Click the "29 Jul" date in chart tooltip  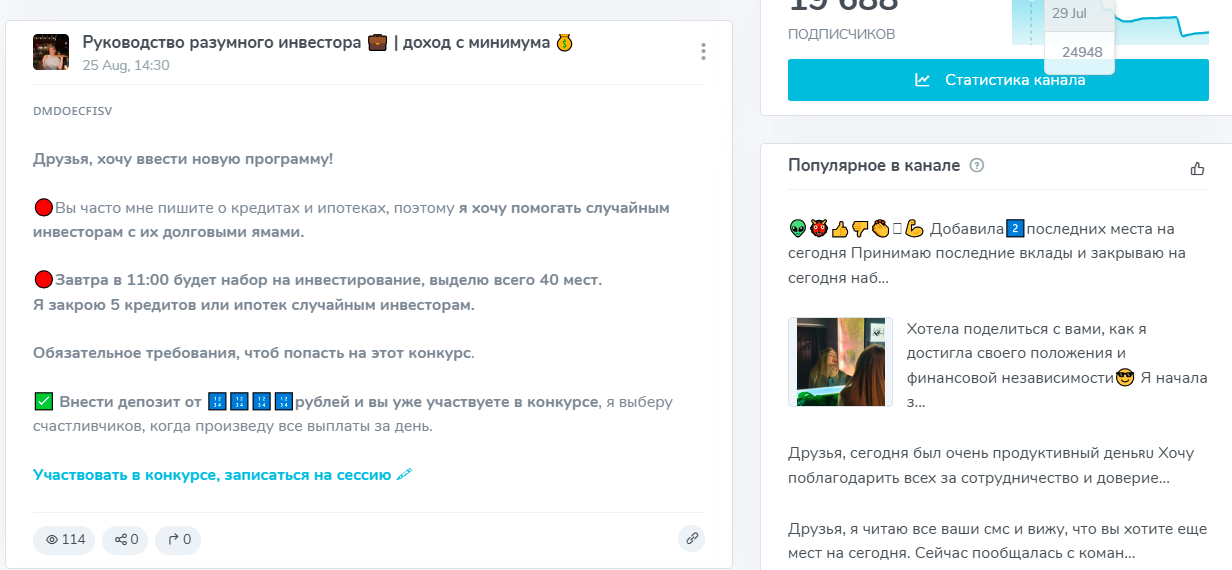[1069, 13]
